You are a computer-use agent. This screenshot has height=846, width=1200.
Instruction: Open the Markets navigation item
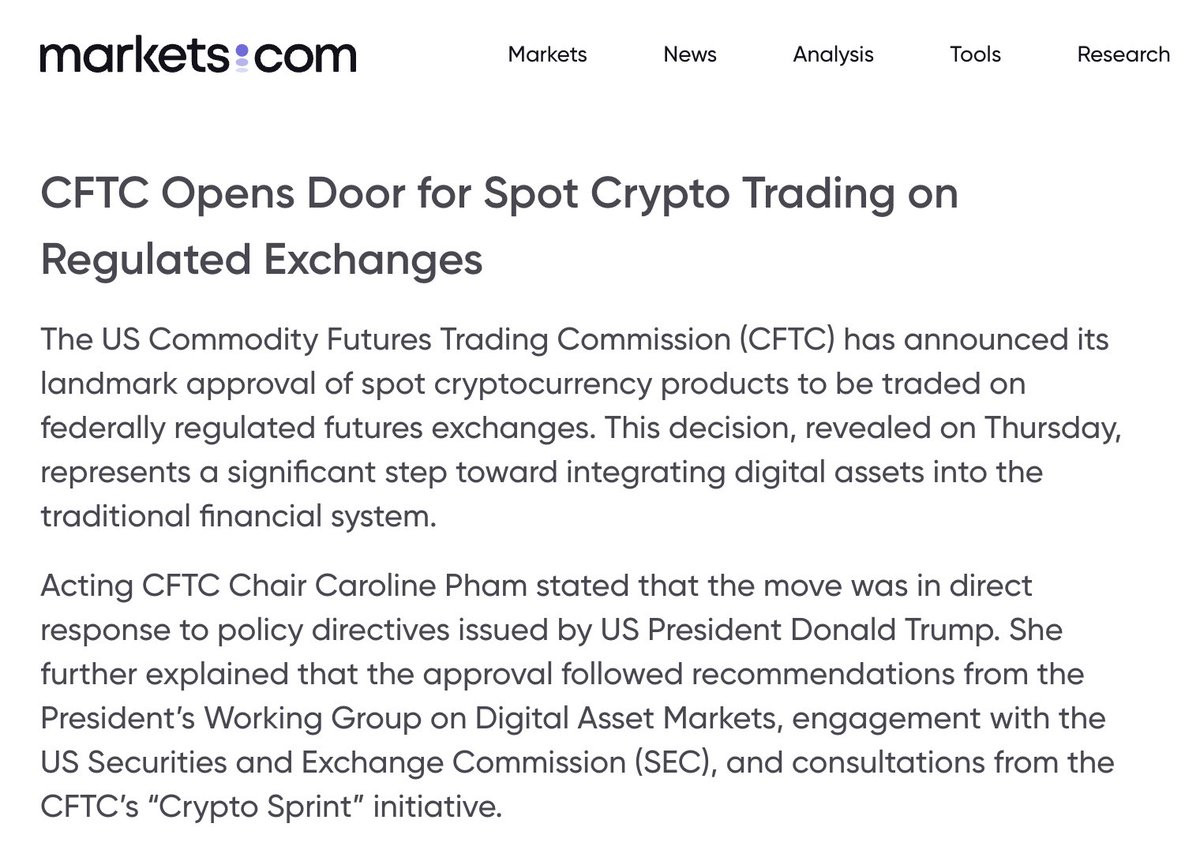click(x=547, y=54)
